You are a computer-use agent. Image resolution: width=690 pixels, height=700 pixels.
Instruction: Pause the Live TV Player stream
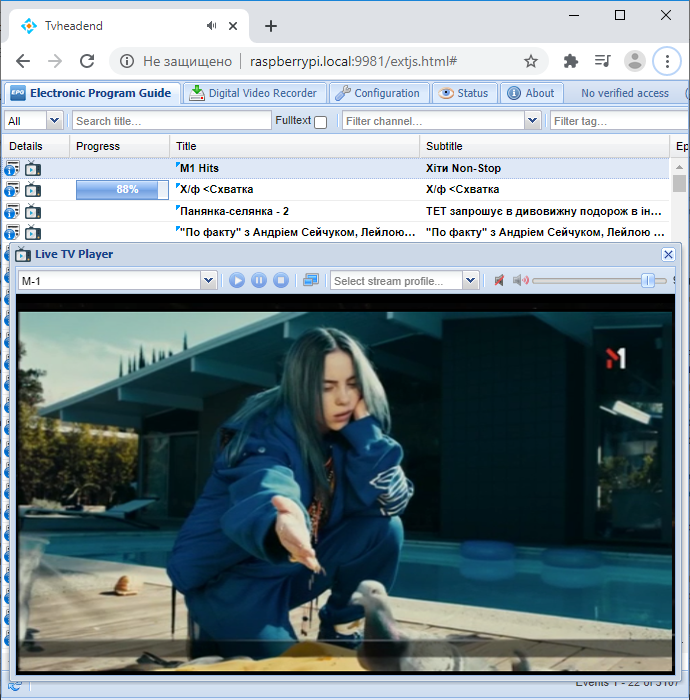click(x=259, y=280)
